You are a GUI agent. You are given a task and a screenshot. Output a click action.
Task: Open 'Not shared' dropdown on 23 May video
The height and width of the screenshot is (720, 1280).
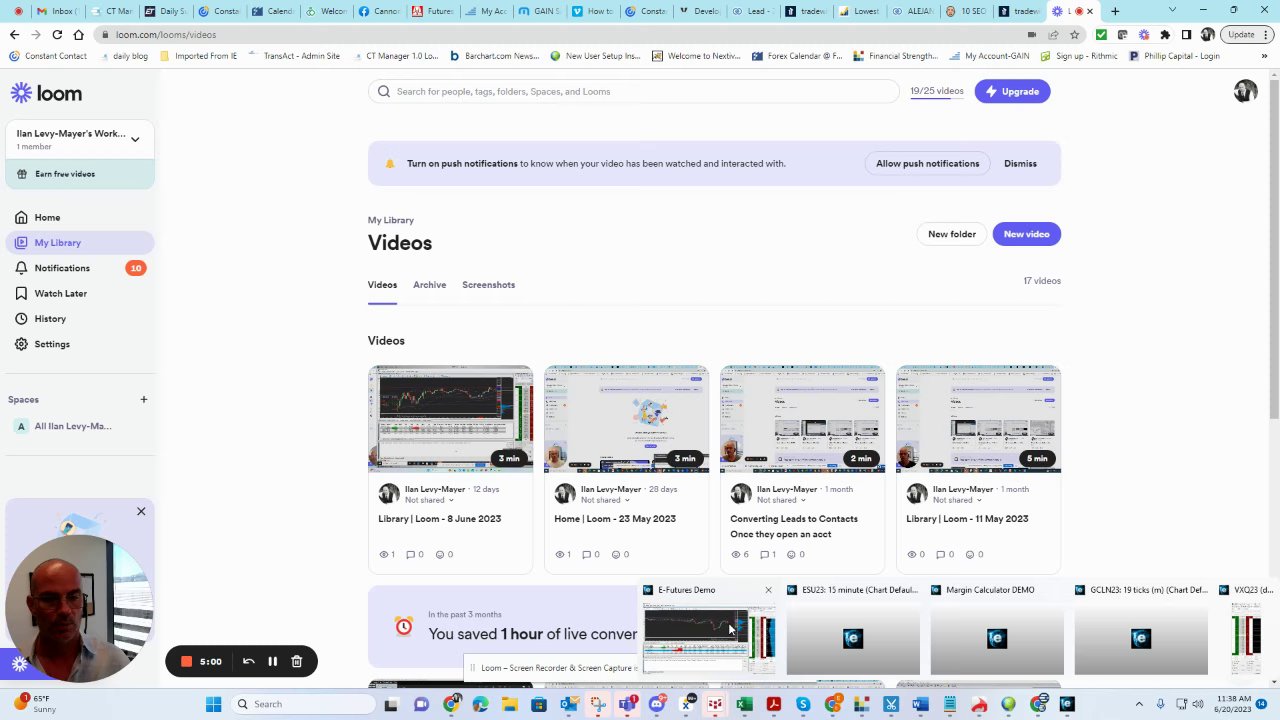604,500
